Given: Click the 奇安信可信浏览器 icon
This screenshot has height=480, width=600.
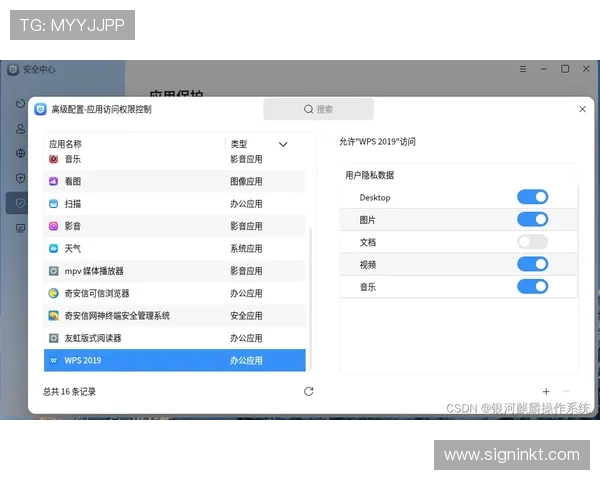Looking at the screenshot, I should click(x=54, y=293).
